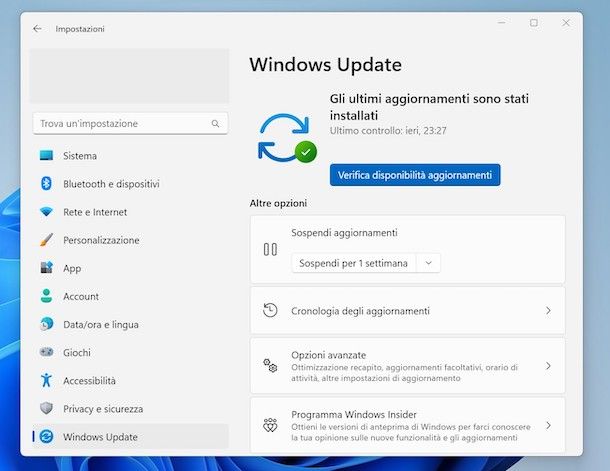The height and width of the screenshot is (471, 610).
Task: Click the user profile placeholder area
Action: [130, 76]
